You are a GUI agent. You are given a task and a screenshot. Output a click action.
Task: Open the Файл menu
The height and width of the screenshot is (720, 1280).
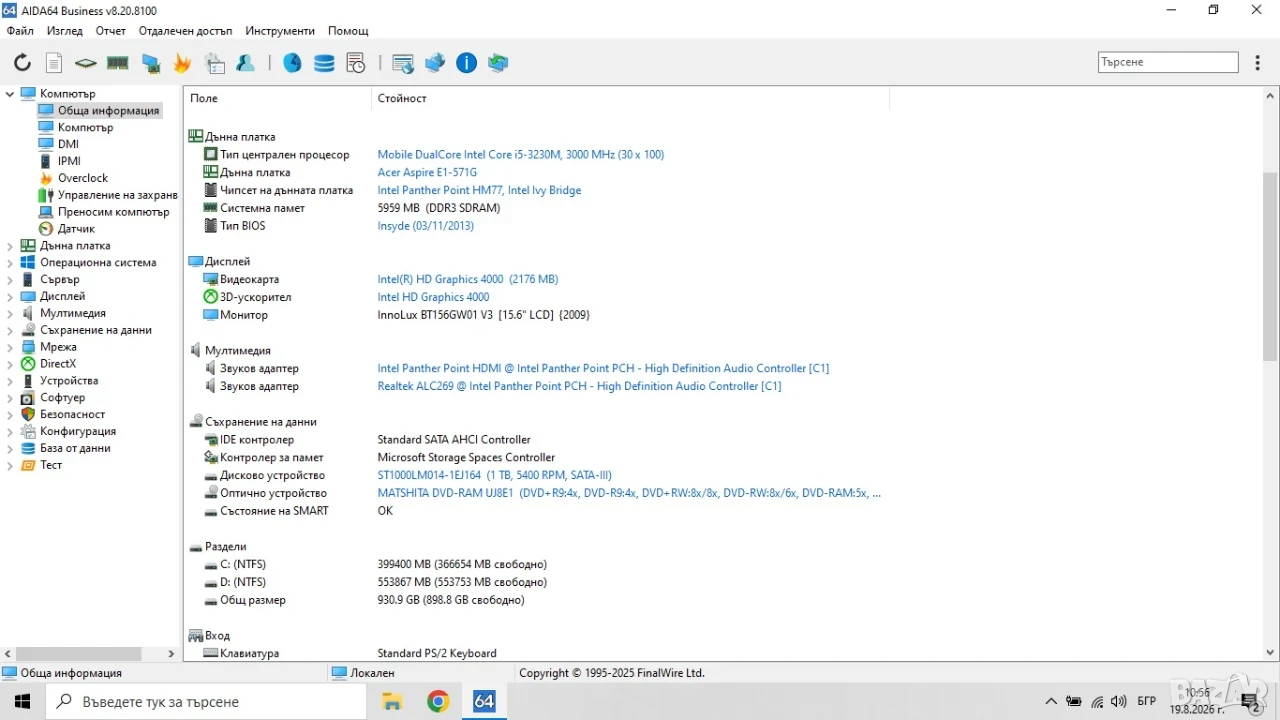[20, 31]
